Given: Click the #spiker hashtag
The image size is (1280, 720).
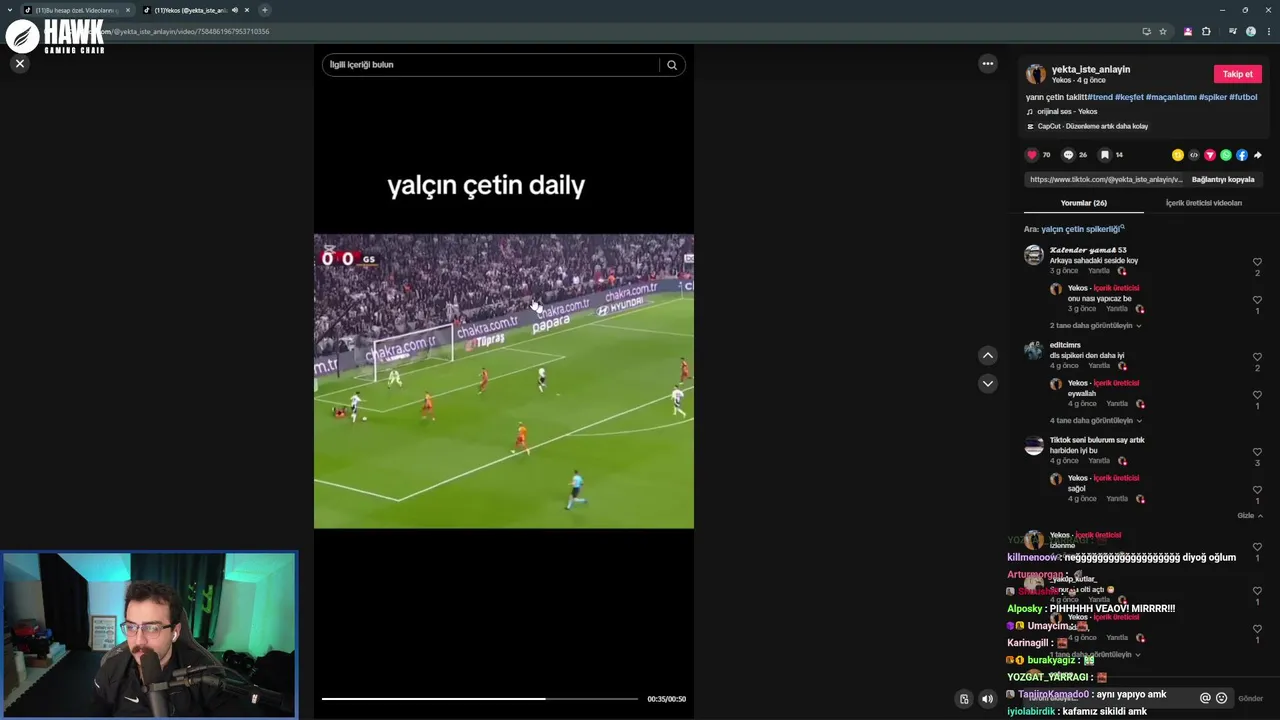Looking at the screenshot, I should tap(1213, 97).
